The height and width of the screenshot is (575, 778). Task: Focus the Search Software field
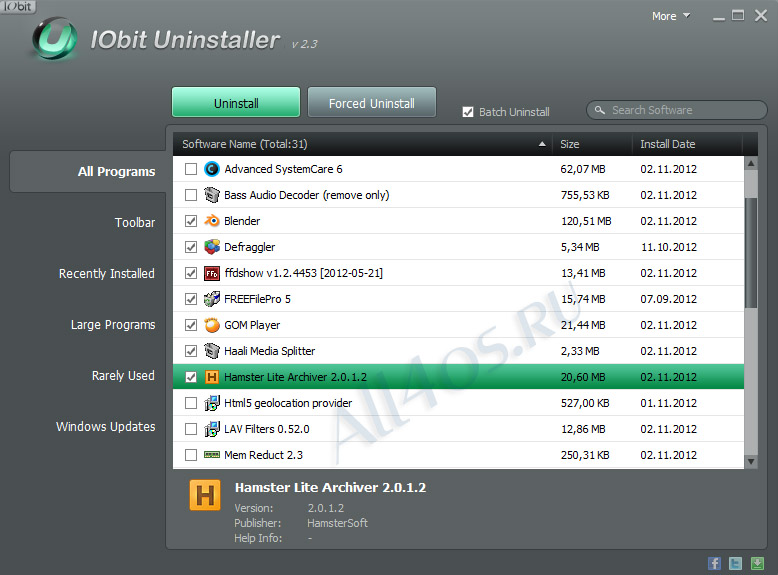click(677, 110)
